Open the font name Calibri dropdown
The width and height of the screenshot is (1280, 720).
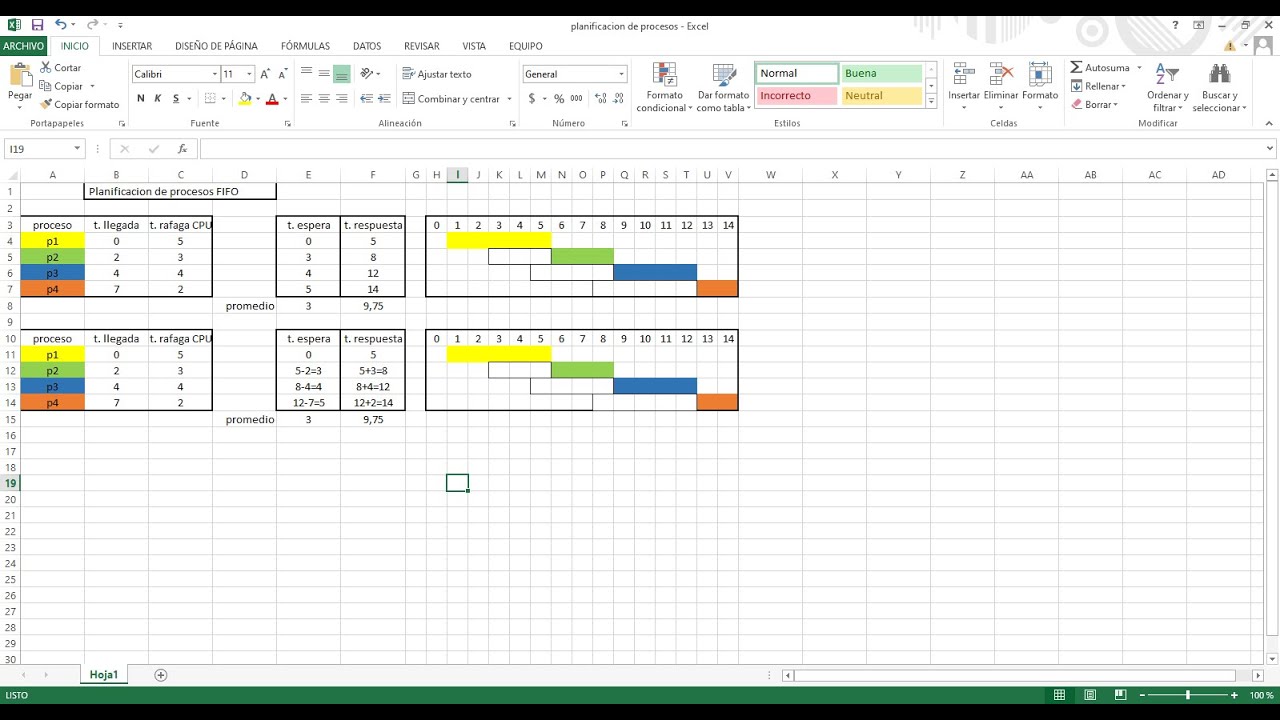click(x=215, y=74)
